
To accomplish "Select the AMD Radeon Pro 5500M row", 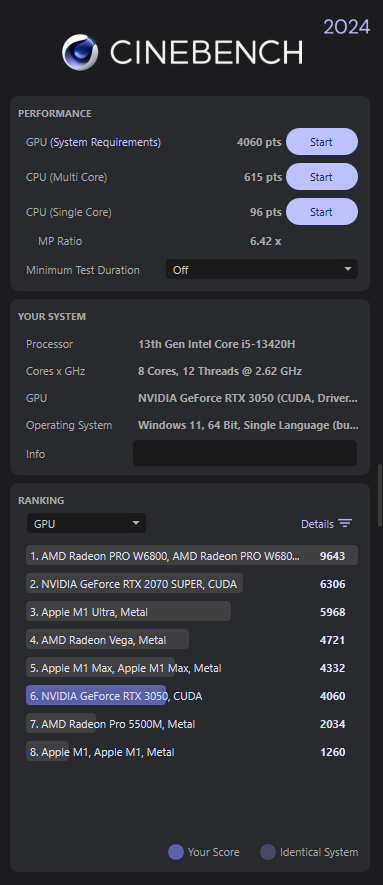I will pyautogui.click(x=192, y=724).
